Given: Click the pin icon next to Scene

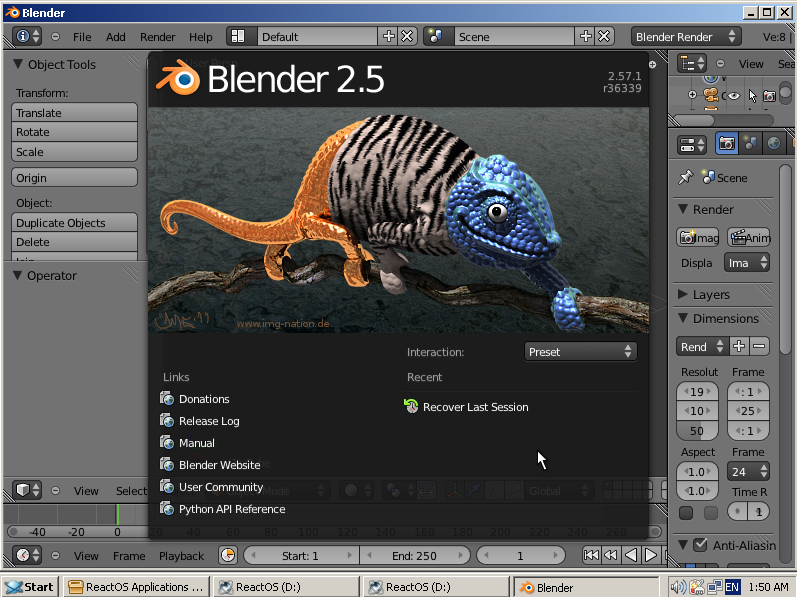Looking at the screenshot, I should [686, 177].
